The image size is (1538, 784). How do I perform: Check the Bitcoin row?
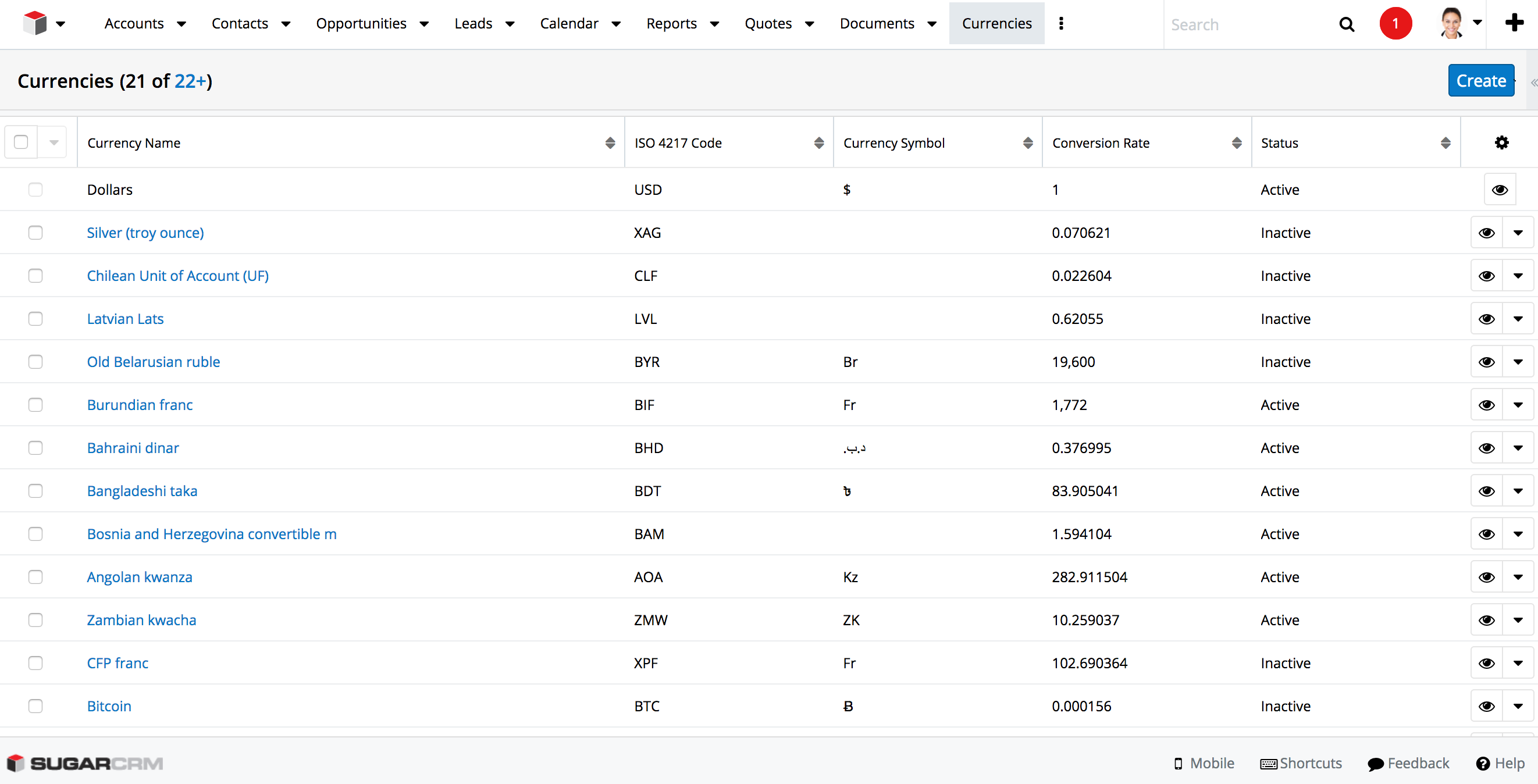[35, 705]
